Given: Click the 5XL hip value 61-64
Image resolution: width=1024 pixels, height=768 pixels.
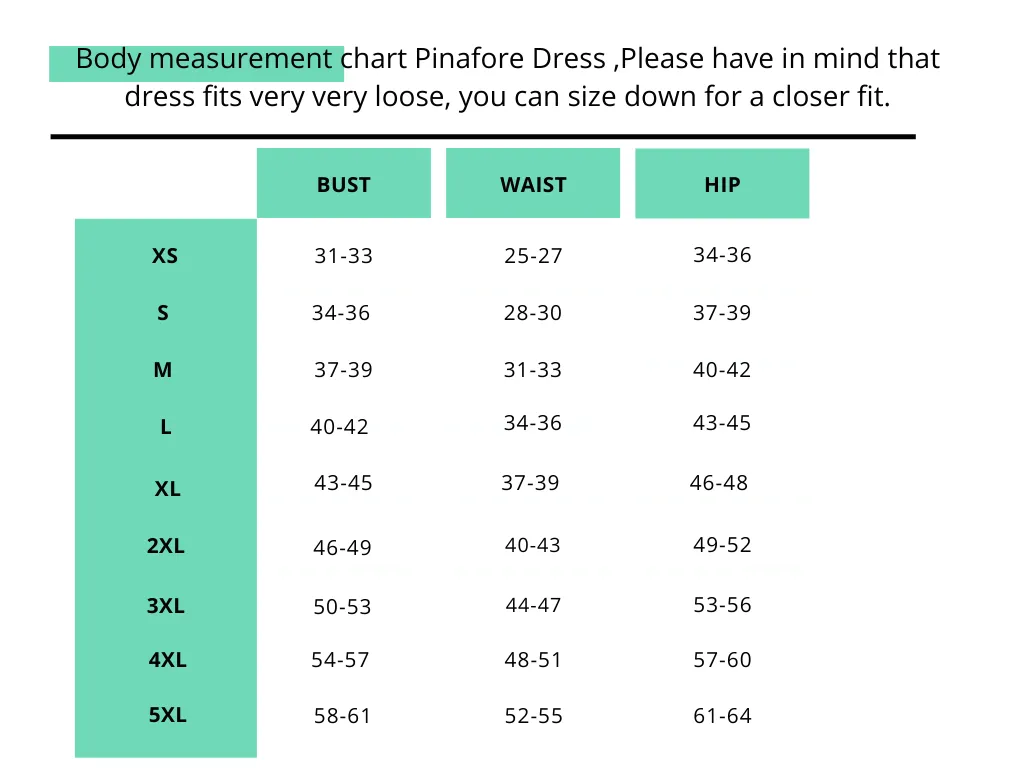Looking at the screenshot, I should pos(722,716).
